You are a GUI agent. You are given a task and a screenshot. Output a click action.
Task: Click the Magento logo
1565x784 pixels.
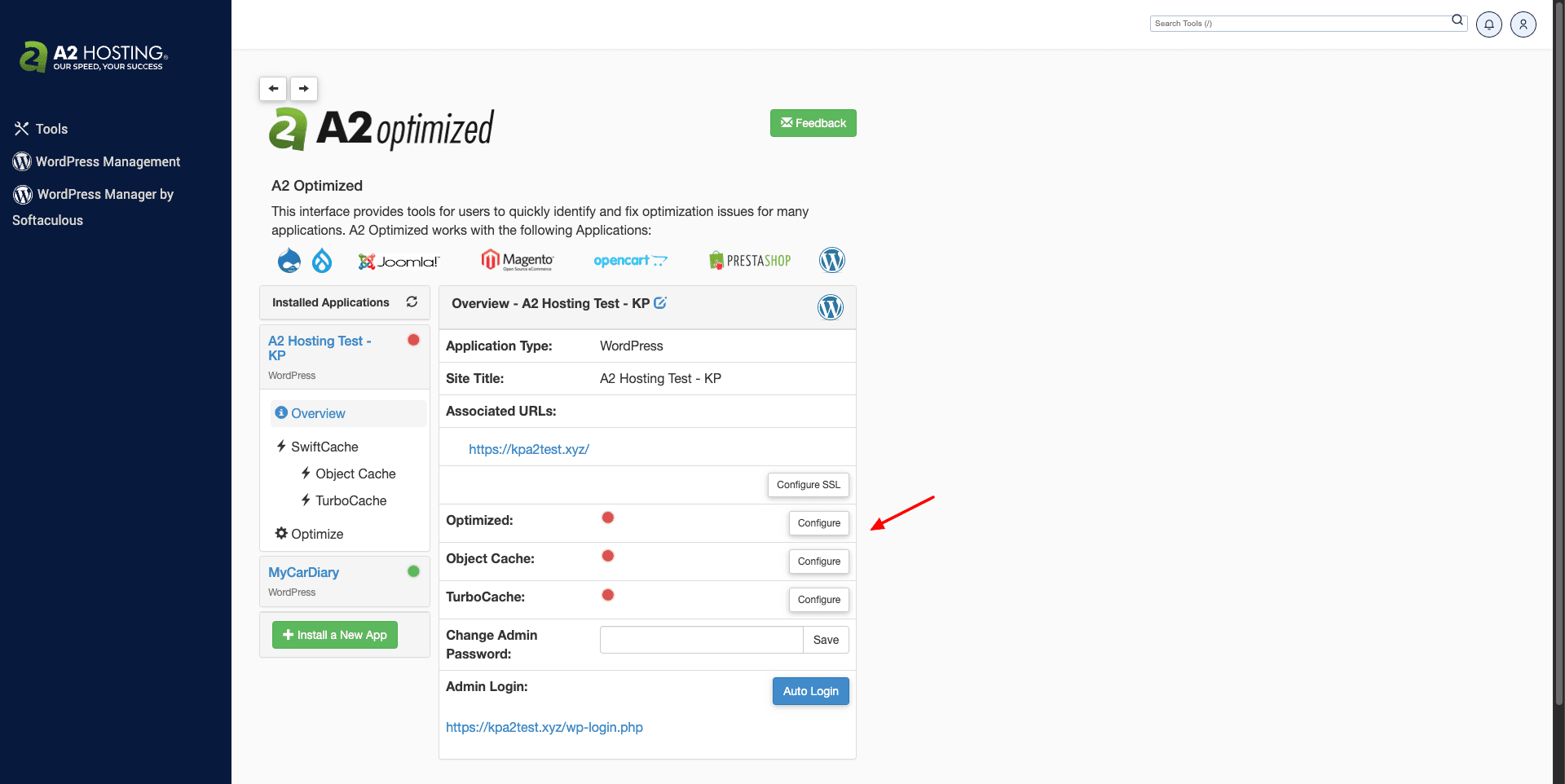tap(517, 260)
